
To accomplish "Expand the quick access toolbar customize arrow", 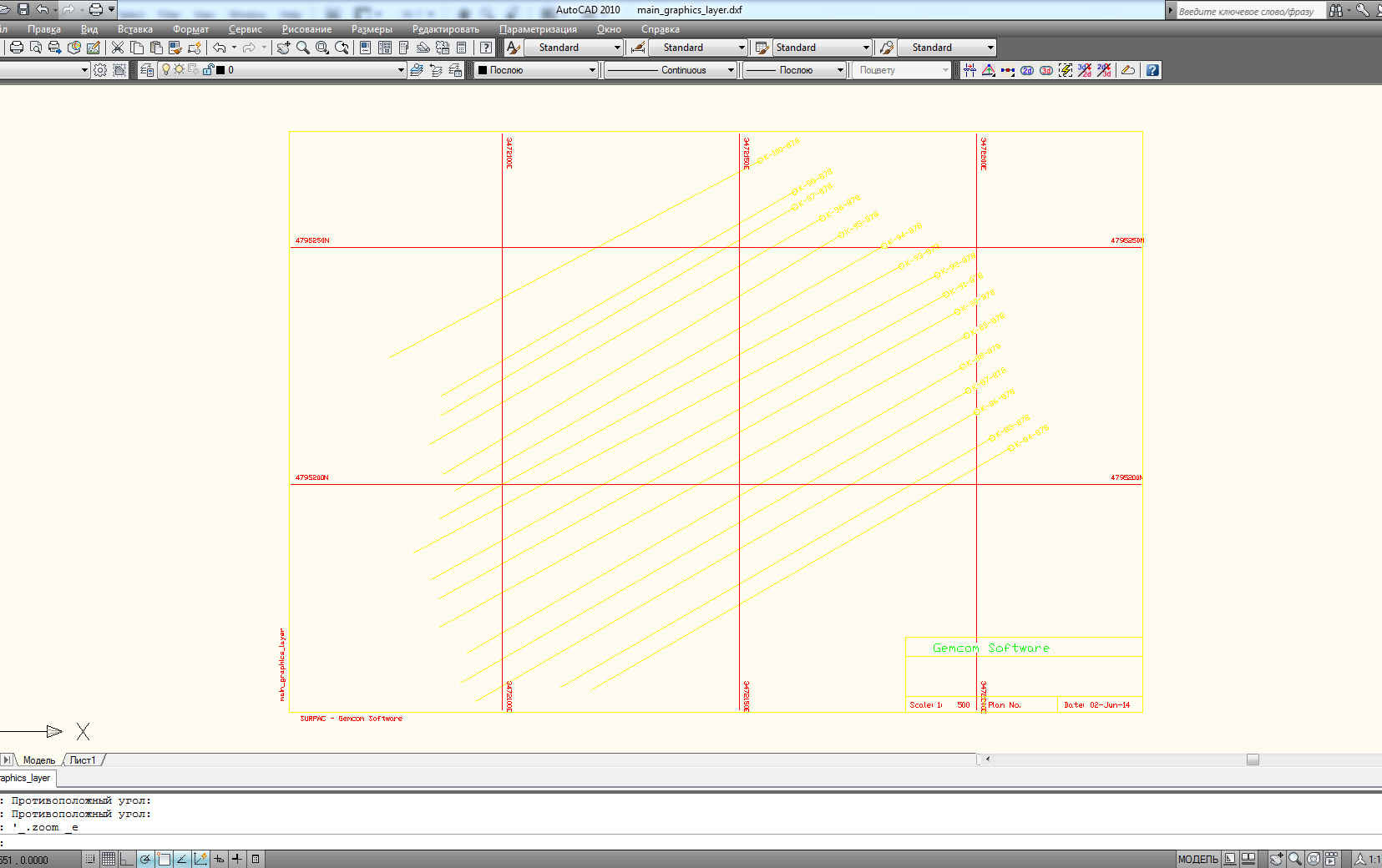I will pos(112,10).
